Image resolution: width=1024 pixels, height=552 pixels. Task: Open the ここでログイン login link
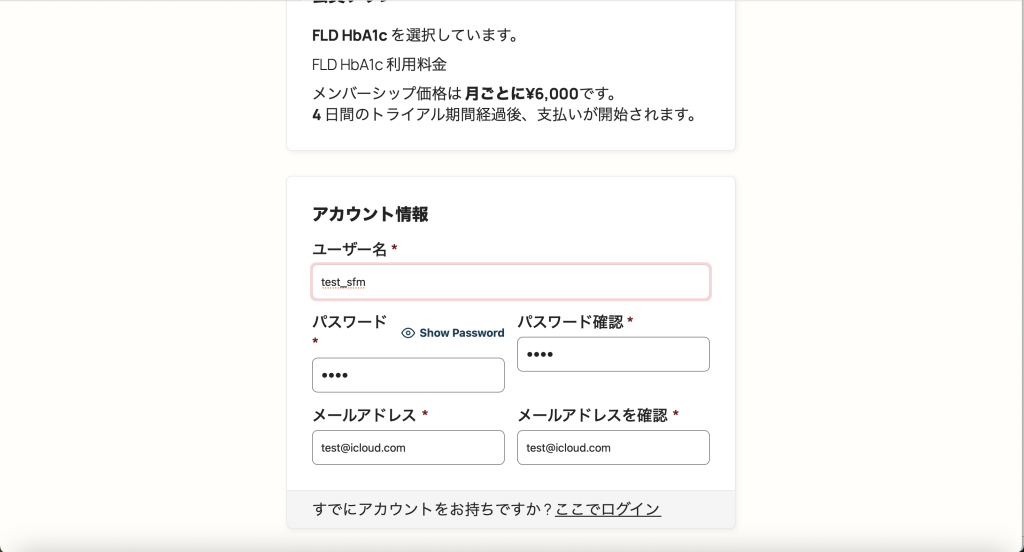(x=608, y=509)
